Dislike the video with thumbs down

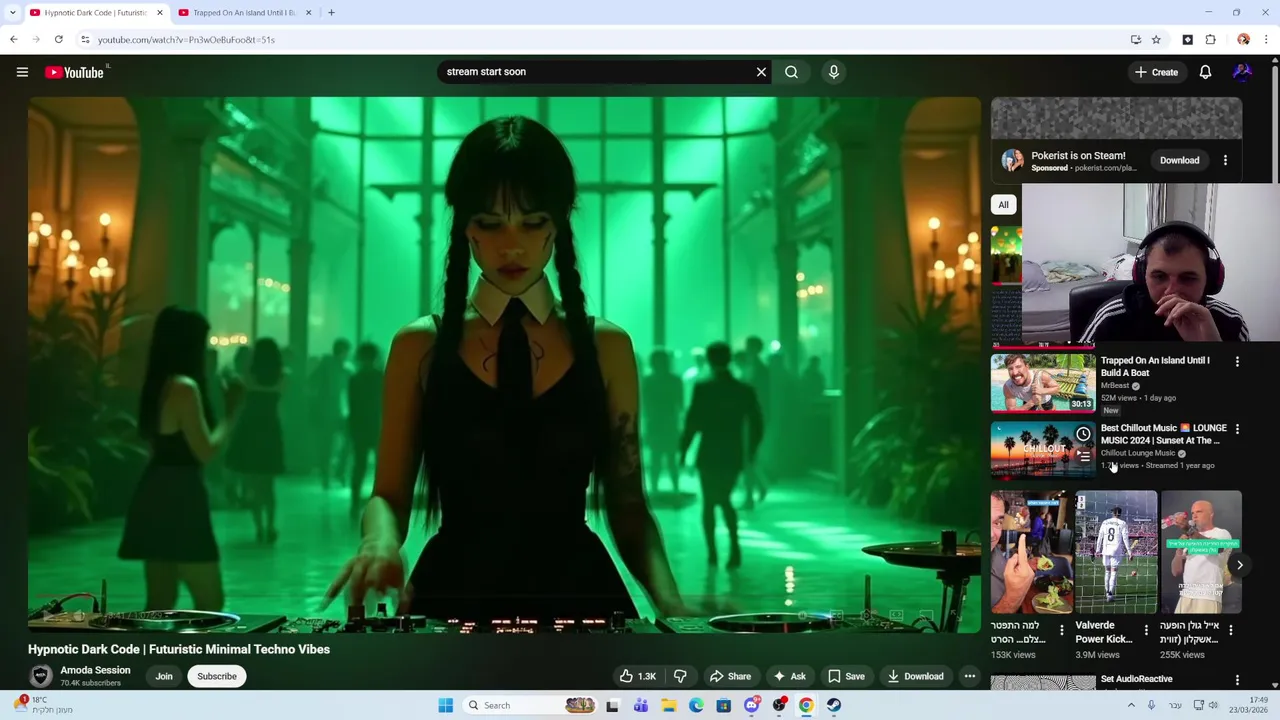click(x=680, y=676)
